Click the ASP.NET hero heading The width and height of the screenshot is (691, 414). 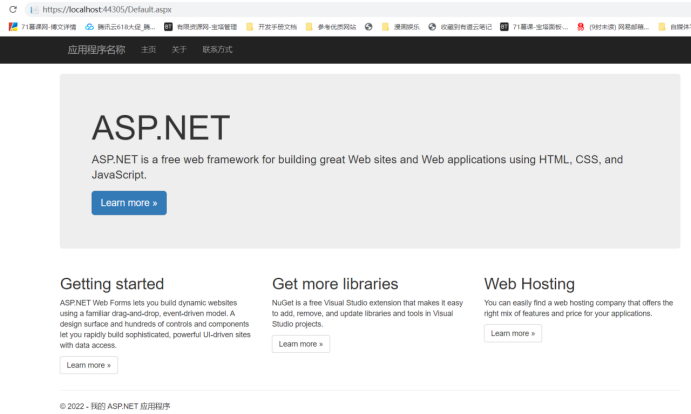(x=160, y=128)
